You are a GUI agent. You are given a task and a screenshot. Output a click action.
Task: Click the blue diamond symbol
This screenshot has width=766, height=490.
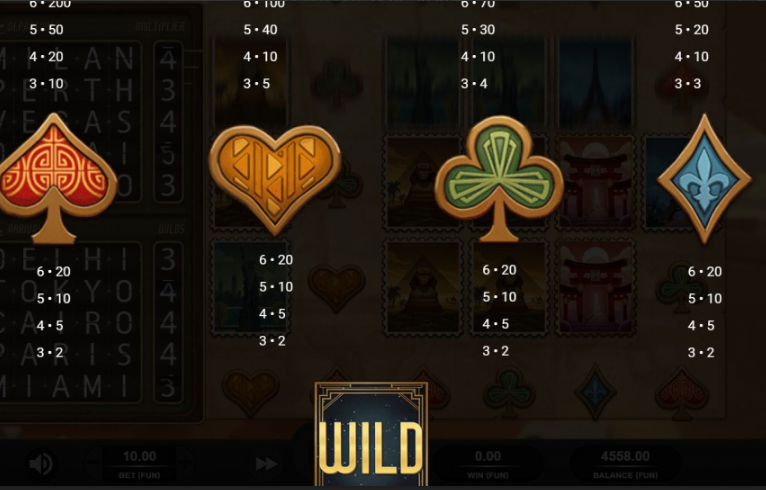(704, 178)
